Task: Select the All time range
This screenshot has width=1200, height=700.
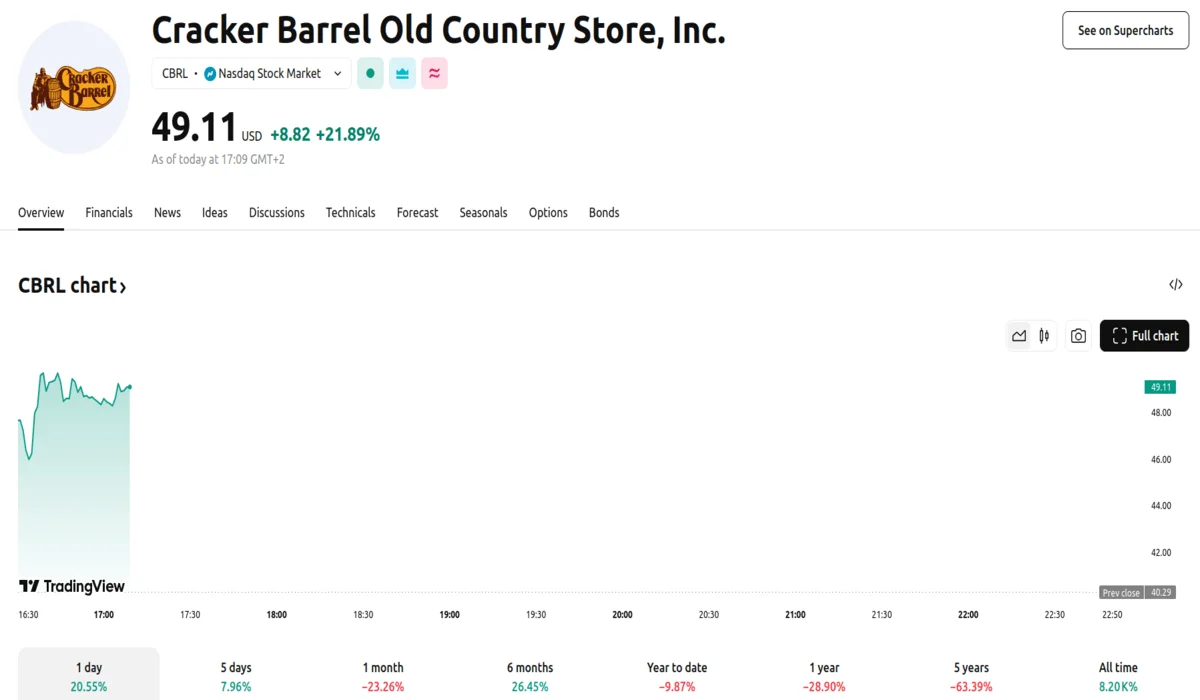Action: [1118, 676]
